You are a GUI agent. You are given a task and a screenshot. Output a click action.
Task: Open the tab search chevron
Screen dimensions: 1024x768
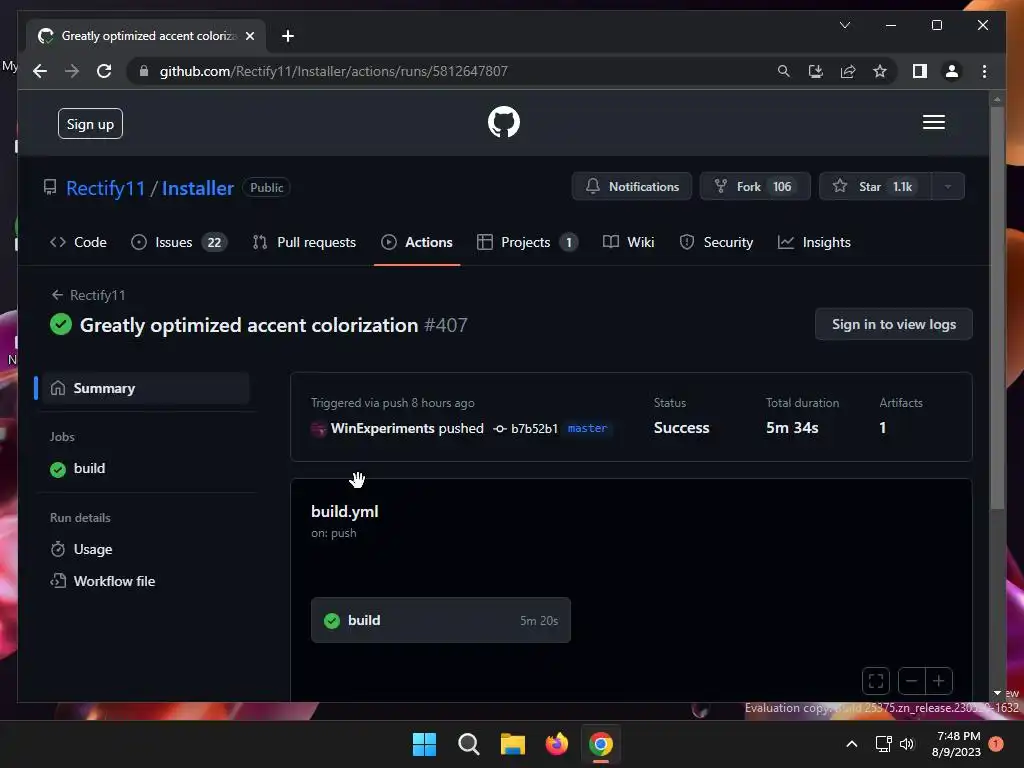(844, 25)
